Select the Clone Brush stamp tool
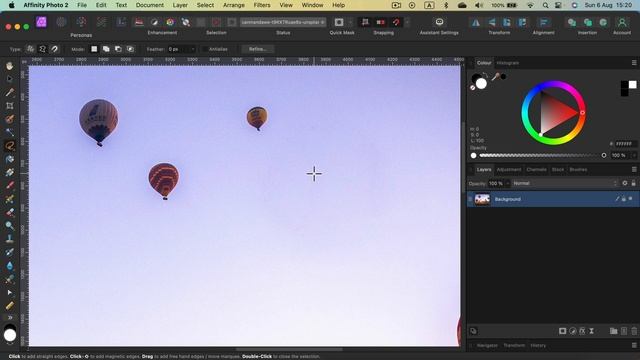 (10, 239)
